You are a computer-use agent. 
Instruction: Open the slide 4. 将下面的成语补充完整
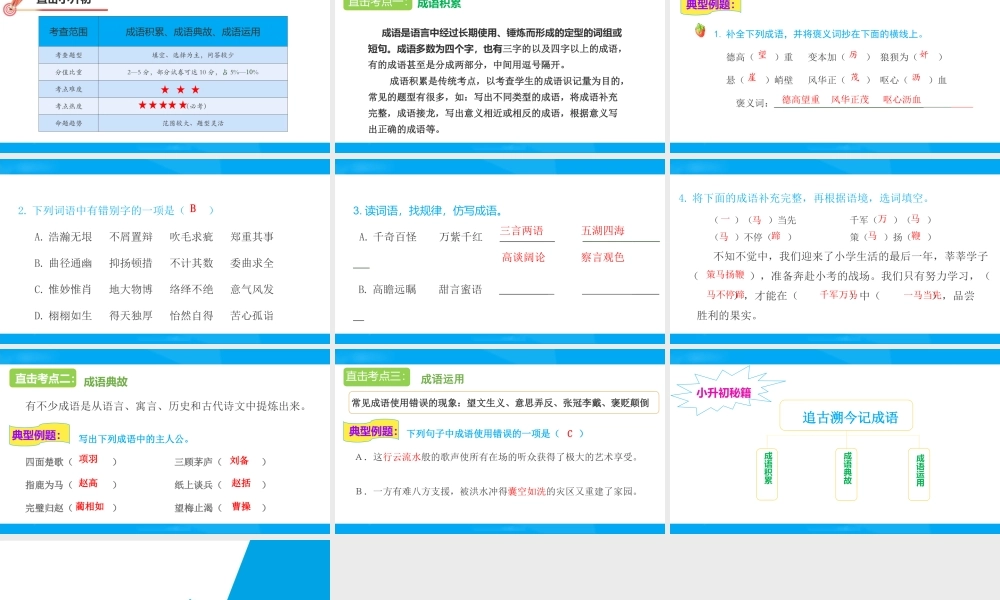[835, 252]
